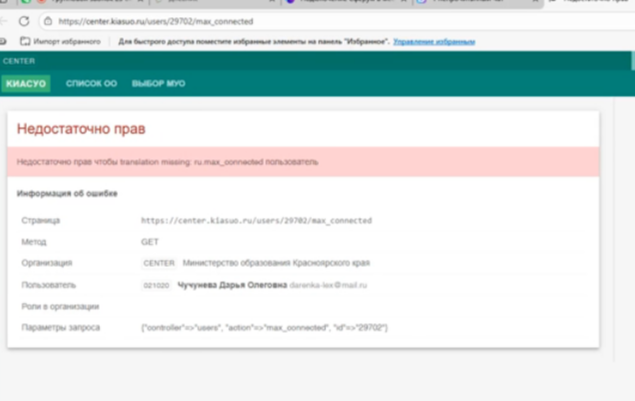Open the СПИСОК ОО menu item

[x=91, y=84]
